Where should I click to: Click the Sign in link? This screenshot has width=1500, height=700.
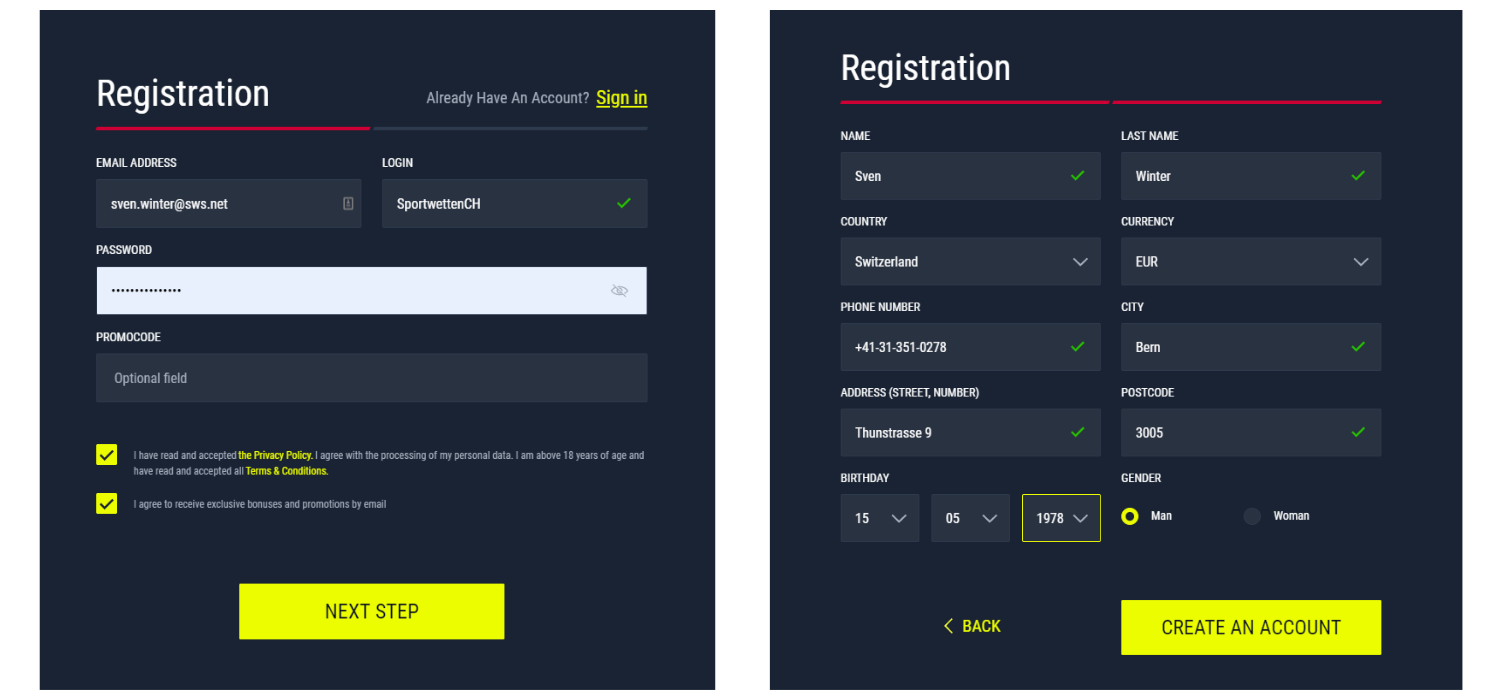pyautogui.click(x=621, y=97)
